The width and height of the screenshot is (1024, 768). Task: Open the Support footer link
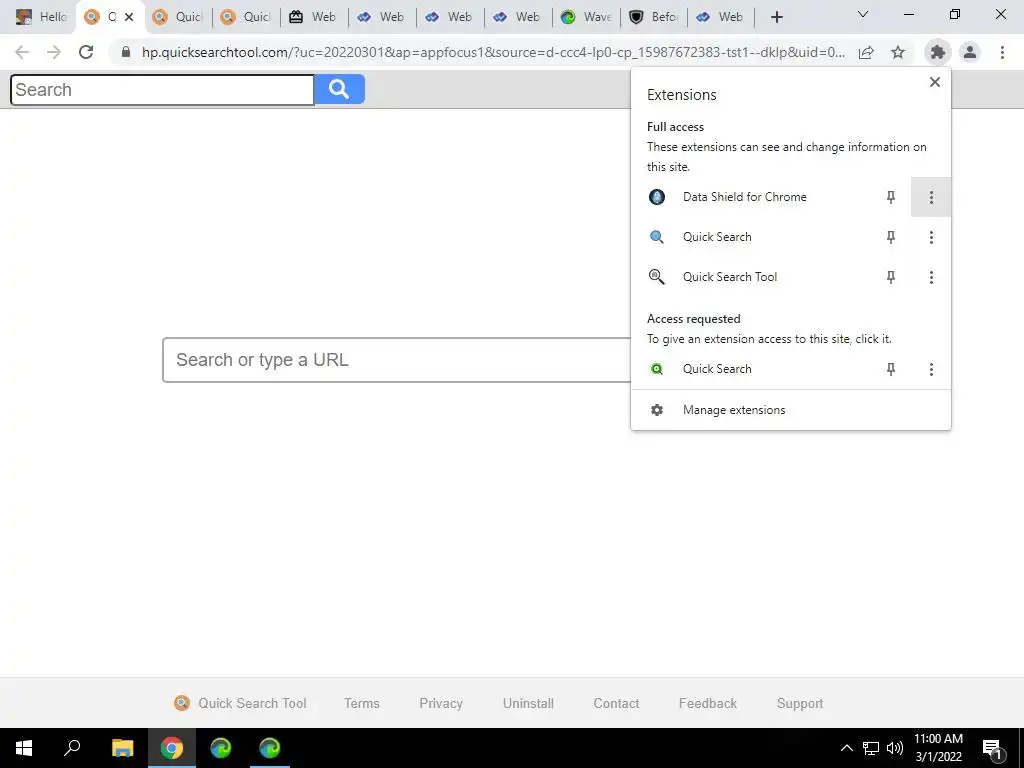tap(799, 703)
